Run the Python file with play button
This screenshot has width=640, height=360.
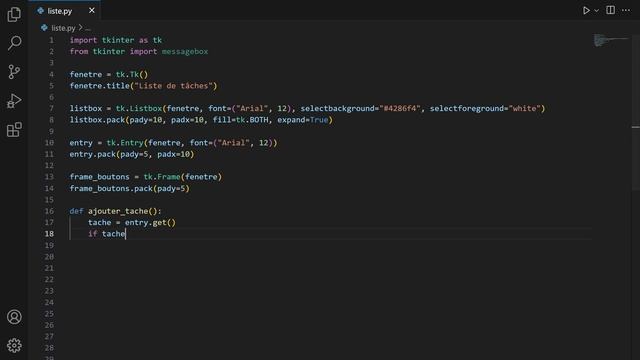pyautogui.click(x=586, y=10)
